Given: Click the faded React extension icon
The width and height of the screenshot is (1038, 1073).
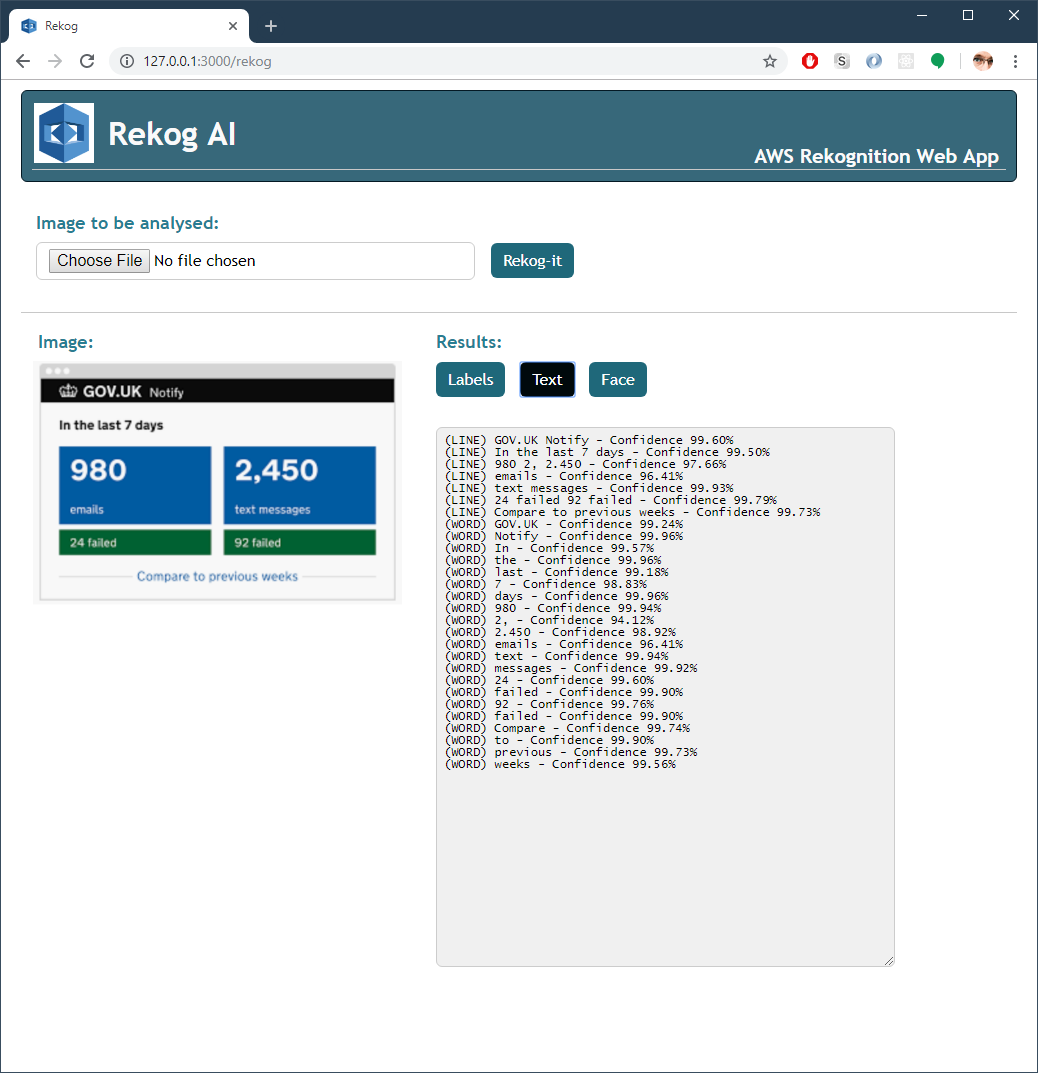Looking at the screenshot, I should (x=906, y=61).
